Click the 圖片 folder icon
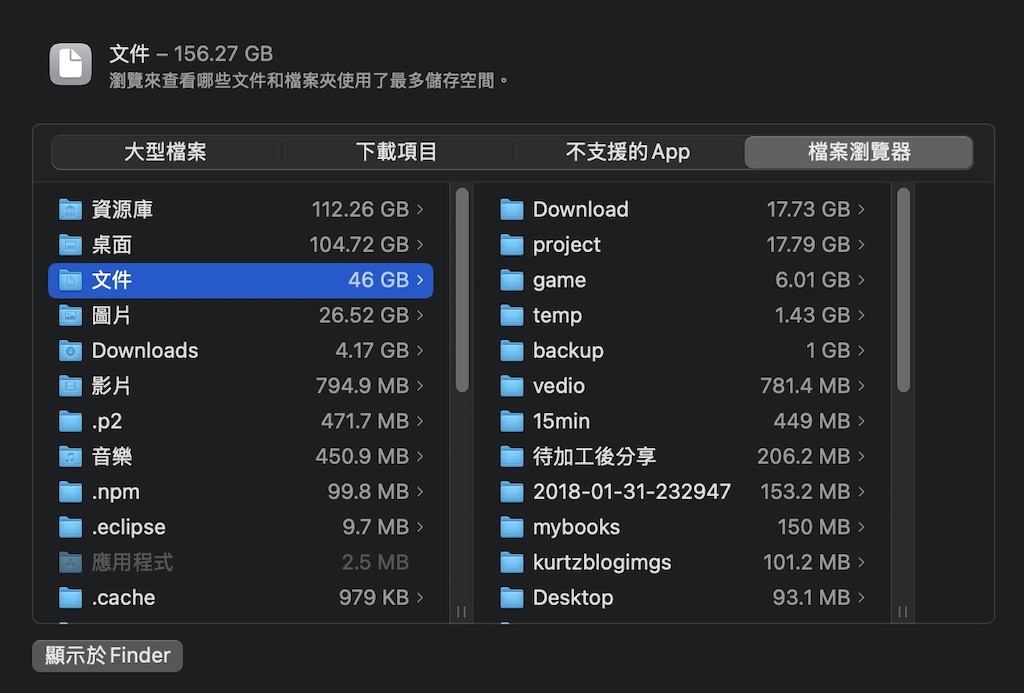Screen dimensions: 1024x693 pyautogui.click(x=70, y=316)
